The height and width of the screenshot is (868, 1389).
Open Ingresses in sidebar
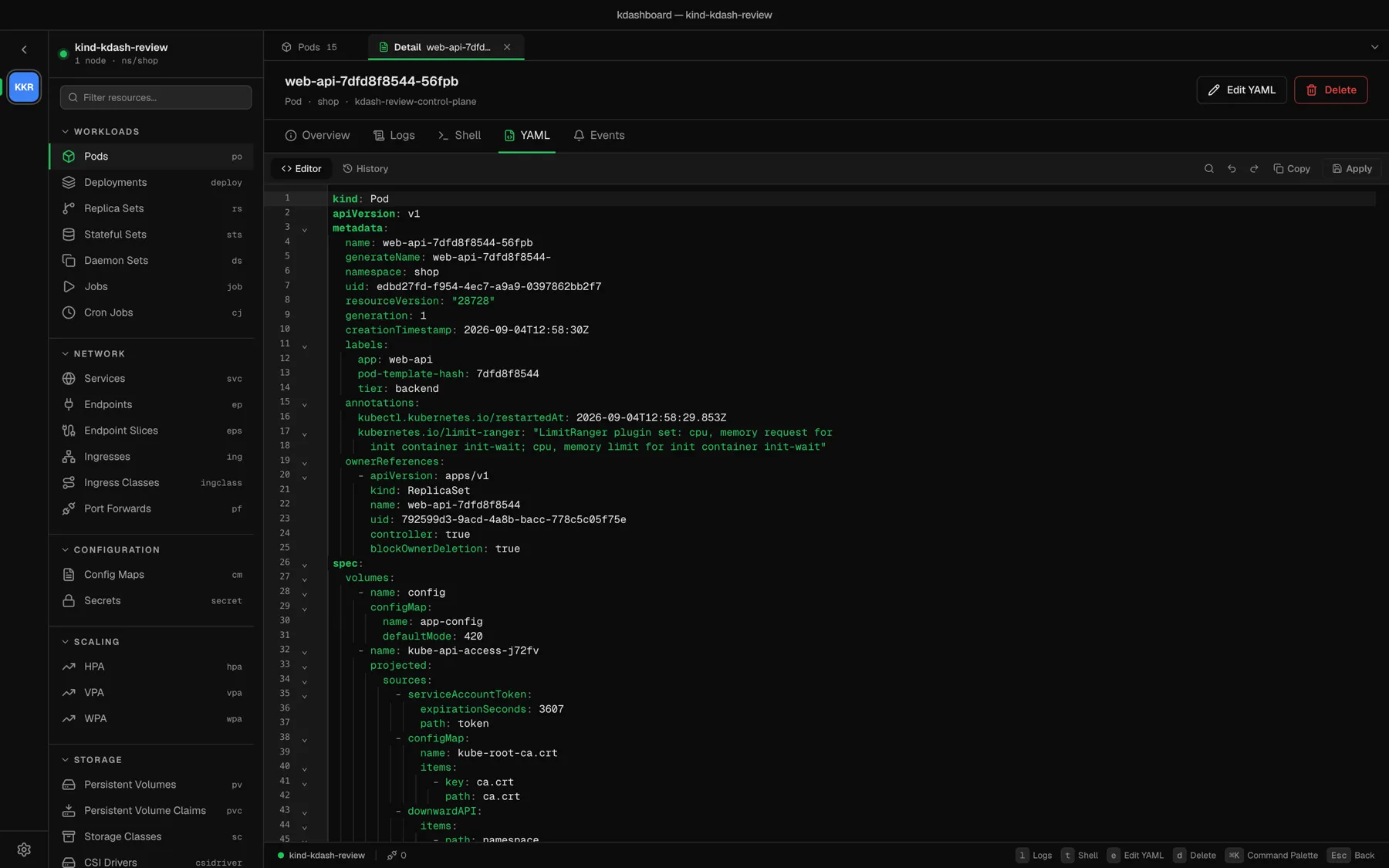click(151, 457)
